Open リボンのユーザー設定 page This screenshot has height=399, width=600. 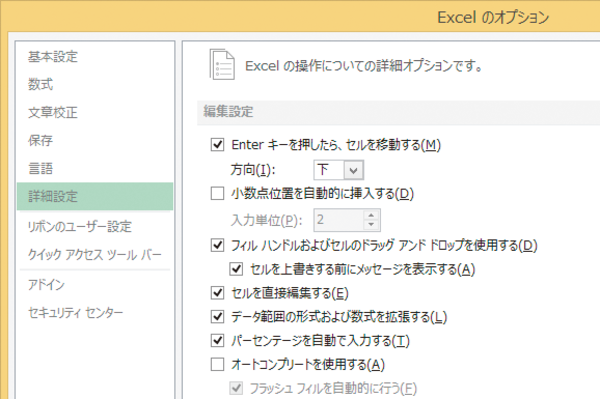[x=80, y=226]
